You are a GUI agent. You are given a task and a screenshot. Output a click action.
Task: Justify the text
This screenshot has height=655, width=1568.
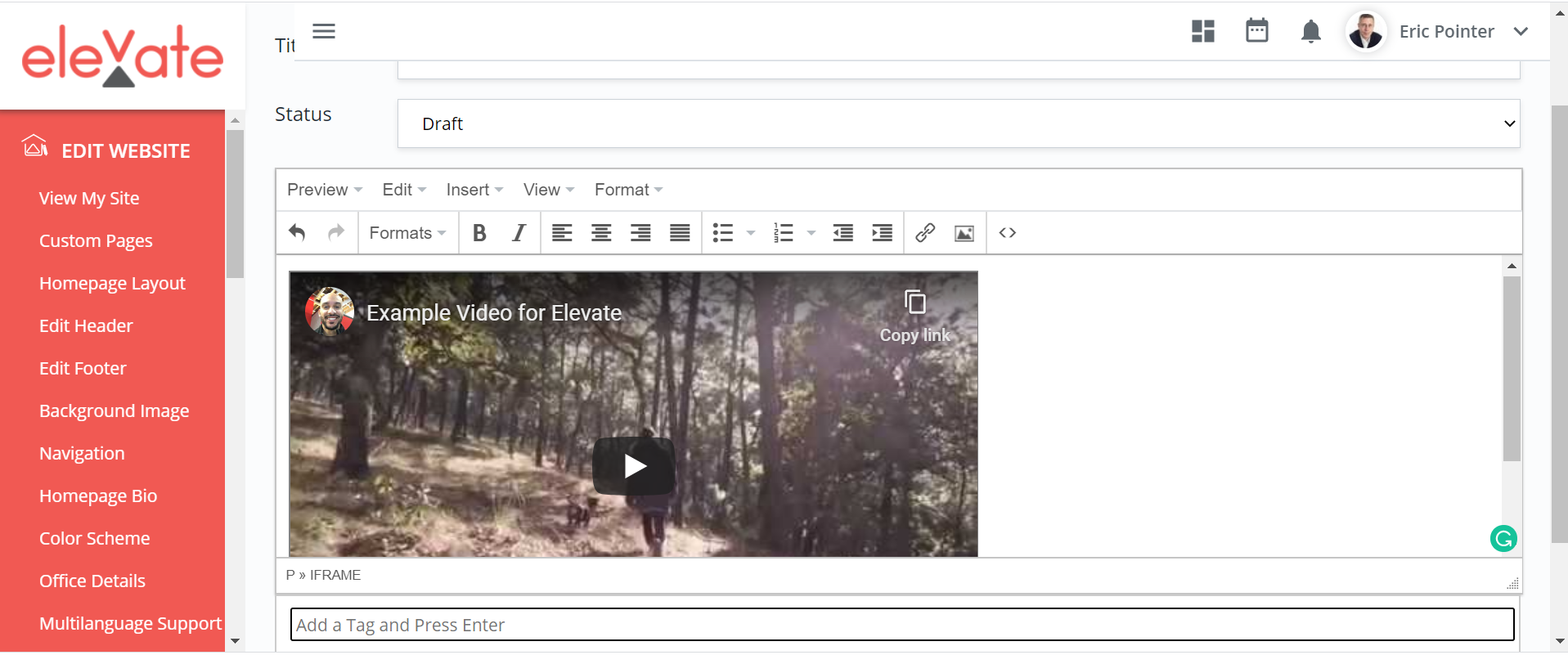click(680, 233)
